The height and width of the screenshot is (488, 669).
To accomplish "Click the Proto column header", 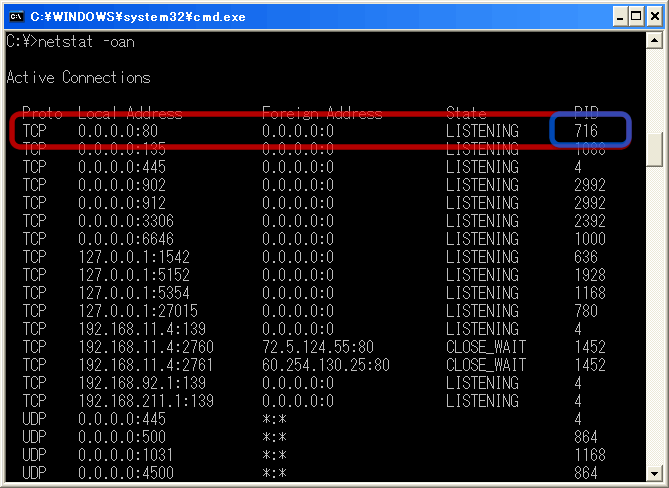I will 41,113.
